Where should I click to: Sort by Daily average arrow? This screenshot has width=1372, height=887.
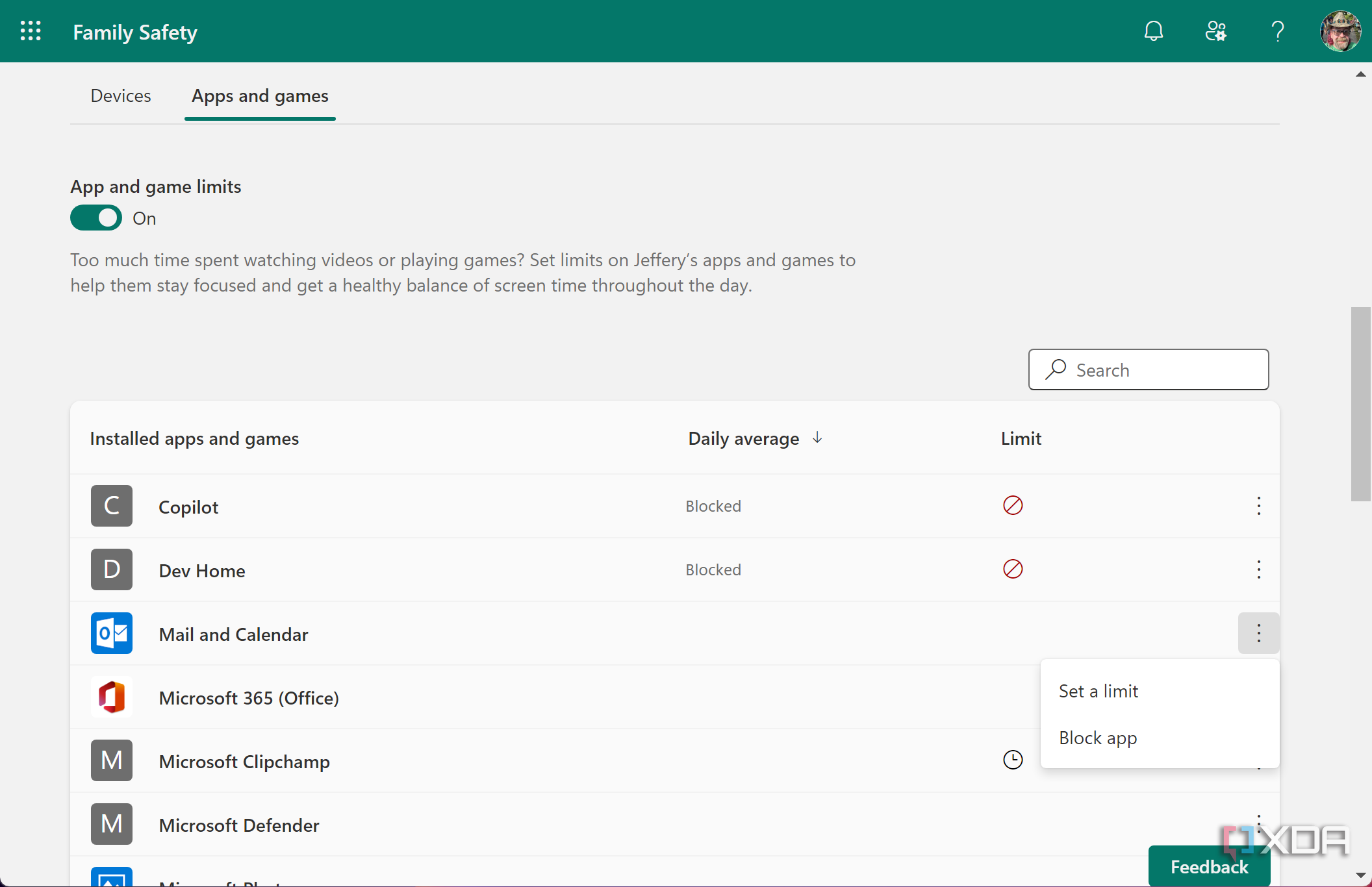(817, 438)
